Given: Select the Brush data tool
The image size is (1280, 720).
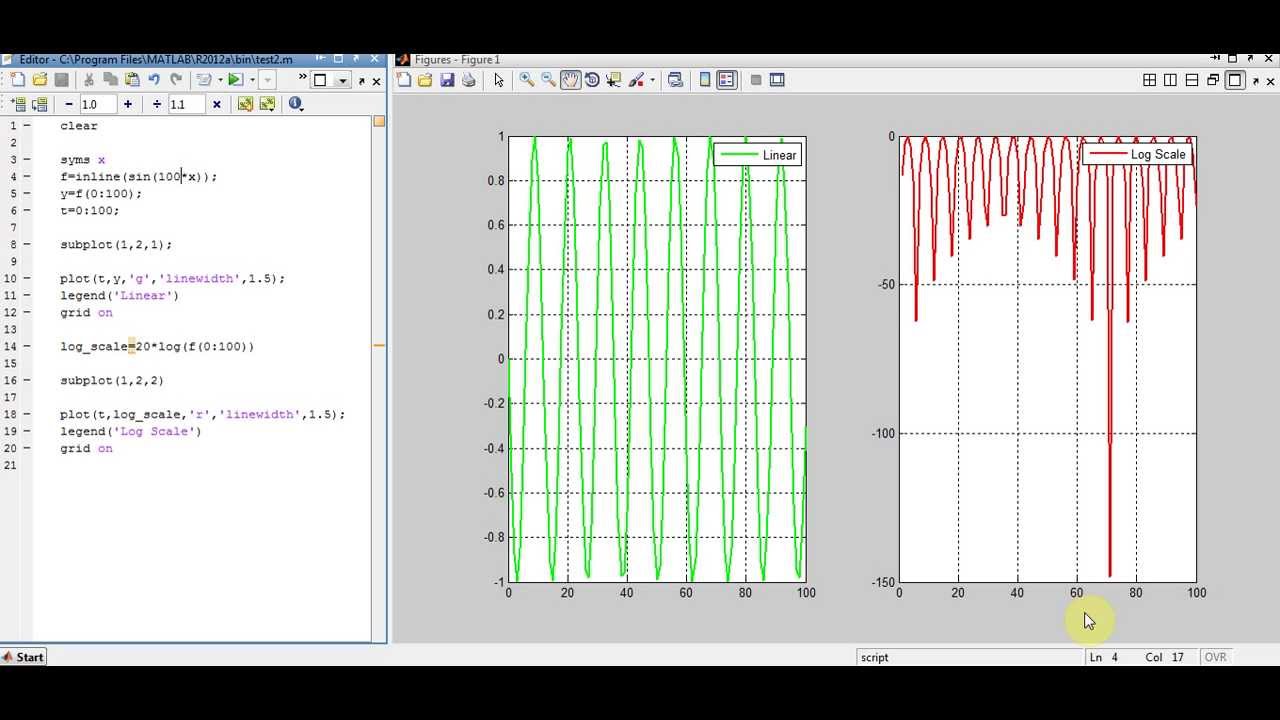Looking at the screenshot, I should tap(637, 80).
